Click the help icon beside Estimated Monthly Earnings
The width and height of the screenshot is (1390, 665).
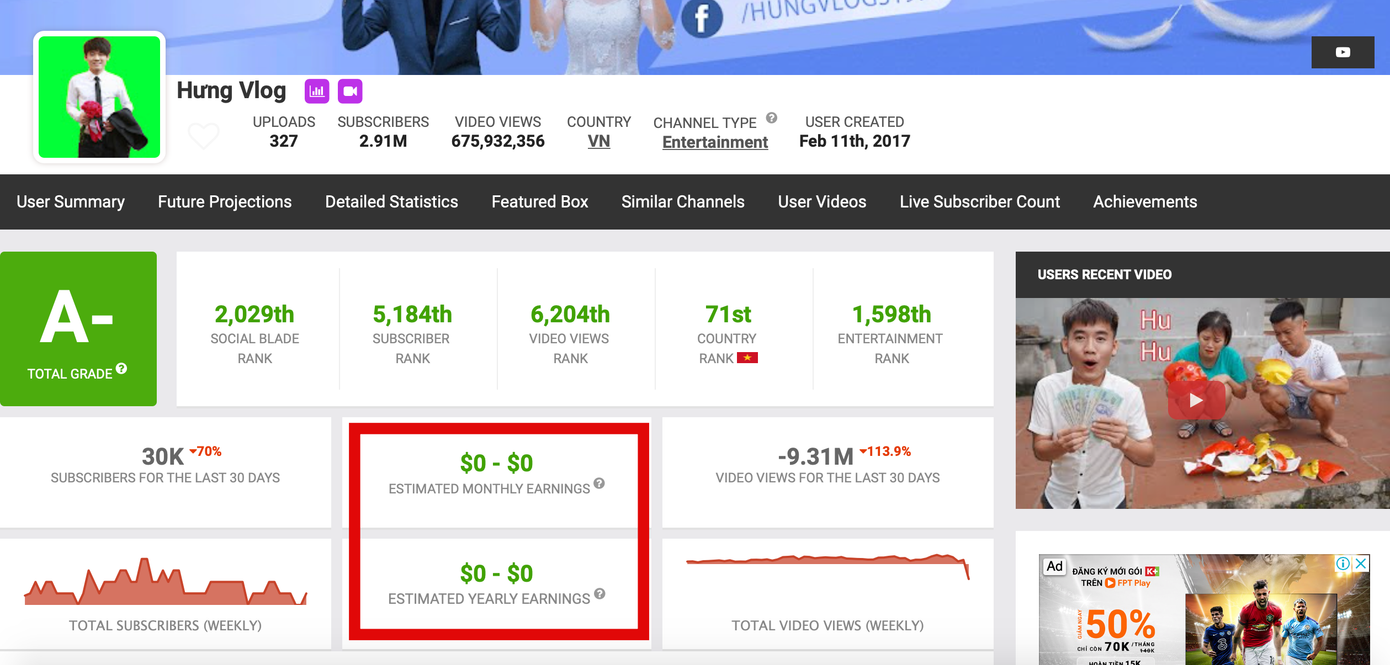pyautogui.click(x=599, y=484)
